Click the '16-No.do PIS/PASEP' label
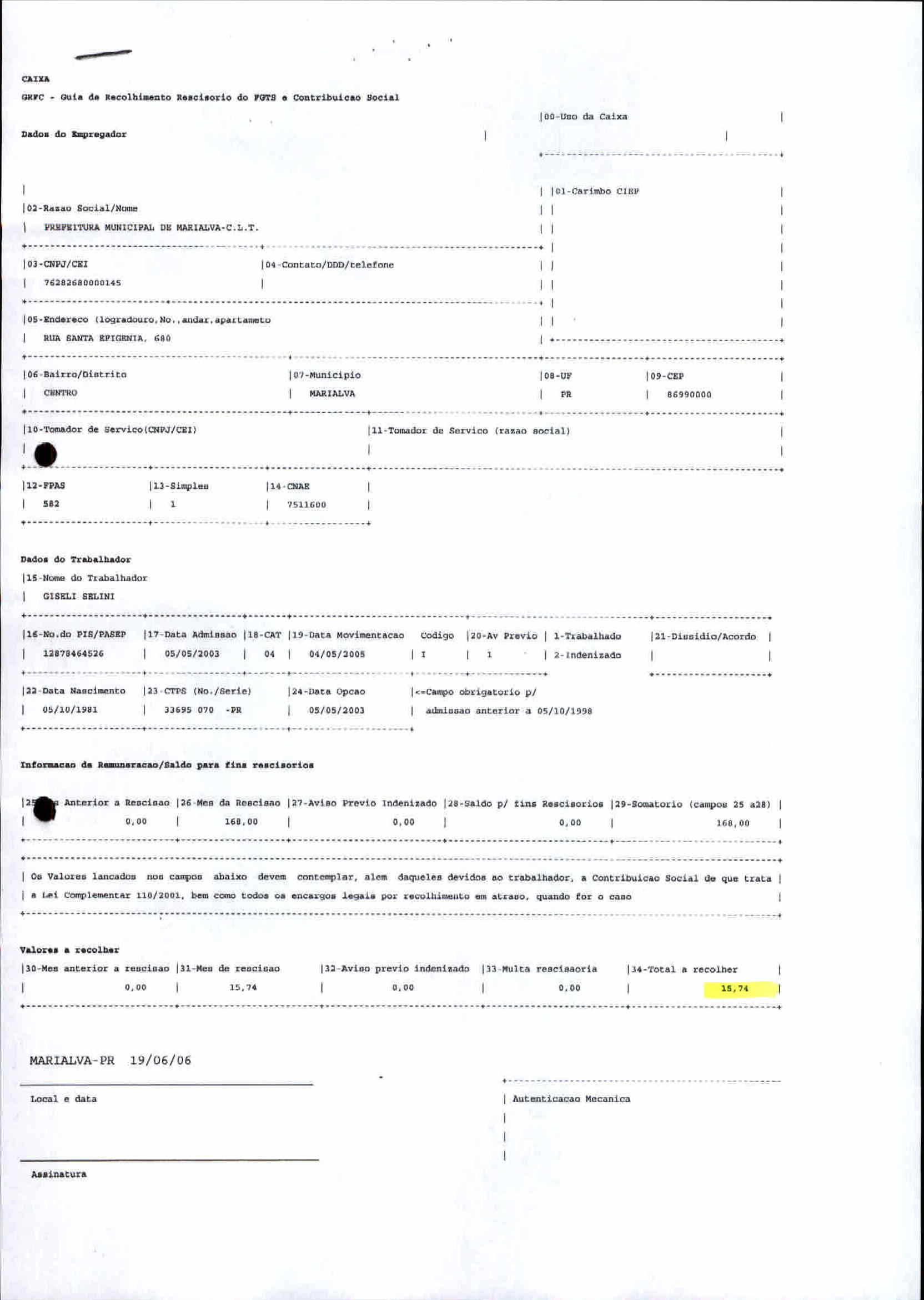Image resolution: width=924 pixels, height=1300 pixels. tap(76, 634)
